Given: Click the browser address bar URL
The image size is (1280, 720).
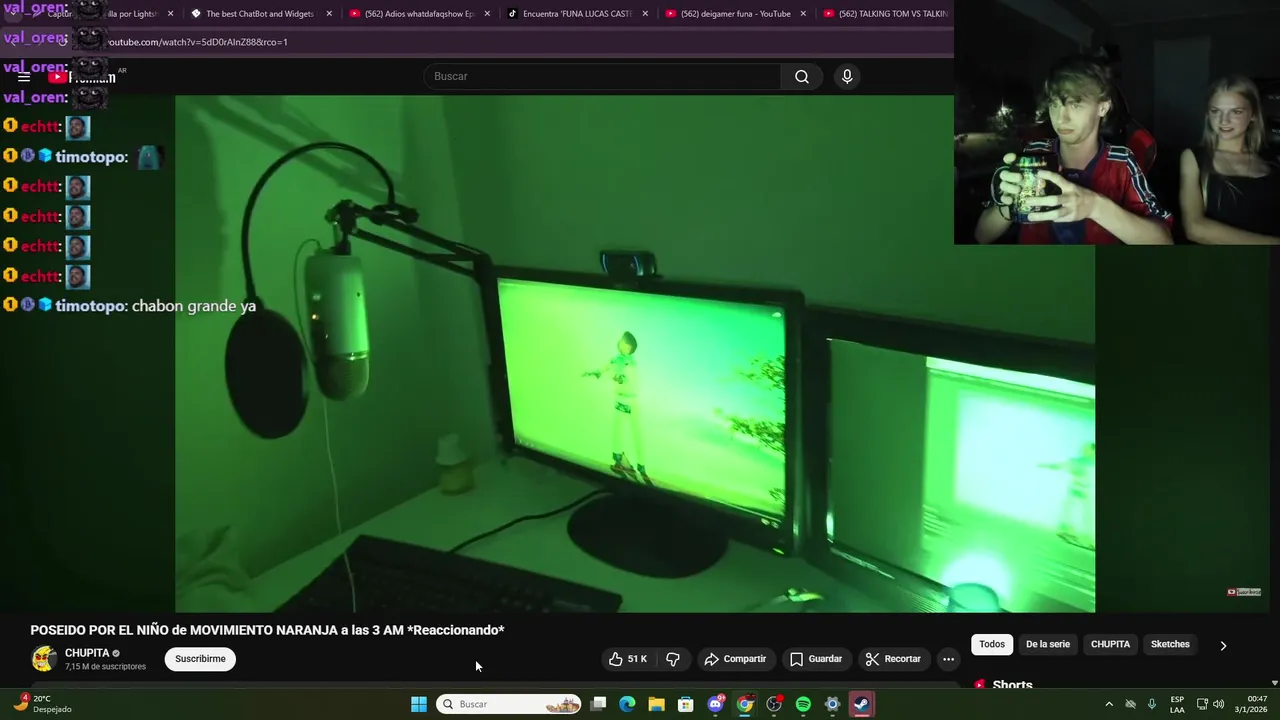Looking at the screenshot, I should pos(198,42).
